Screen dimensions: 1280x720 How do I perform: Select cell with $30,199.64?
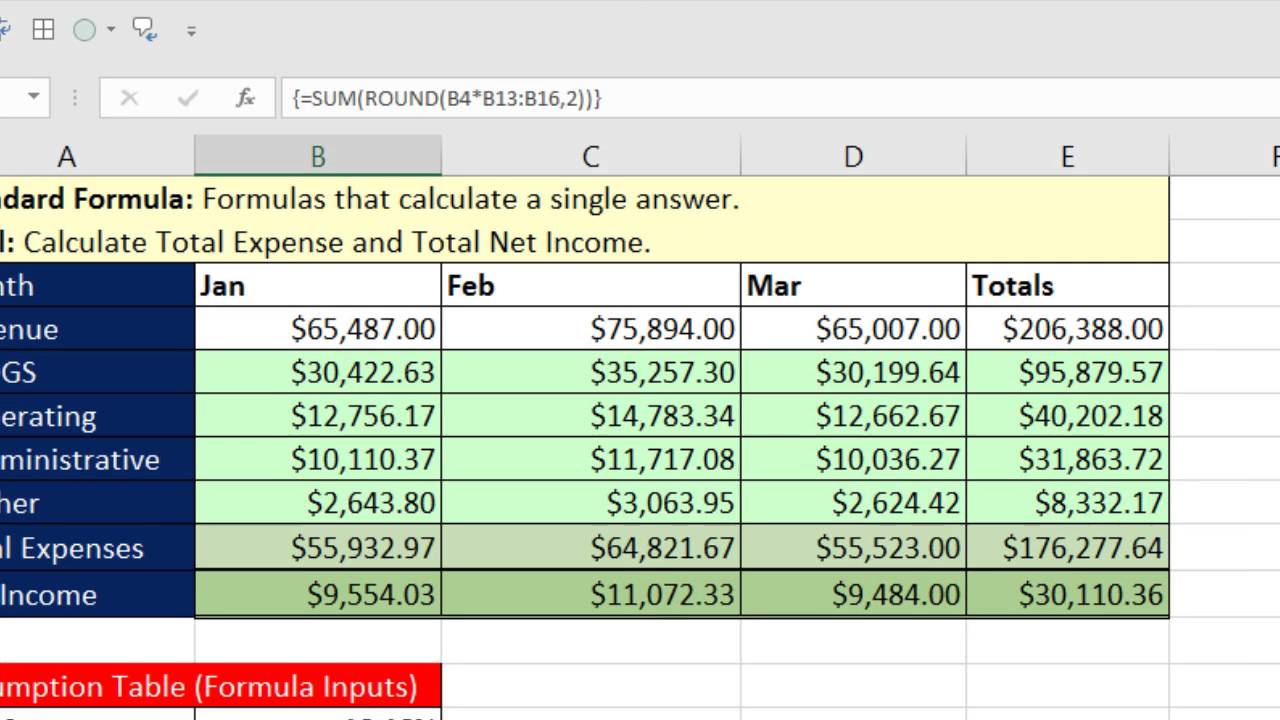(853, 372)
